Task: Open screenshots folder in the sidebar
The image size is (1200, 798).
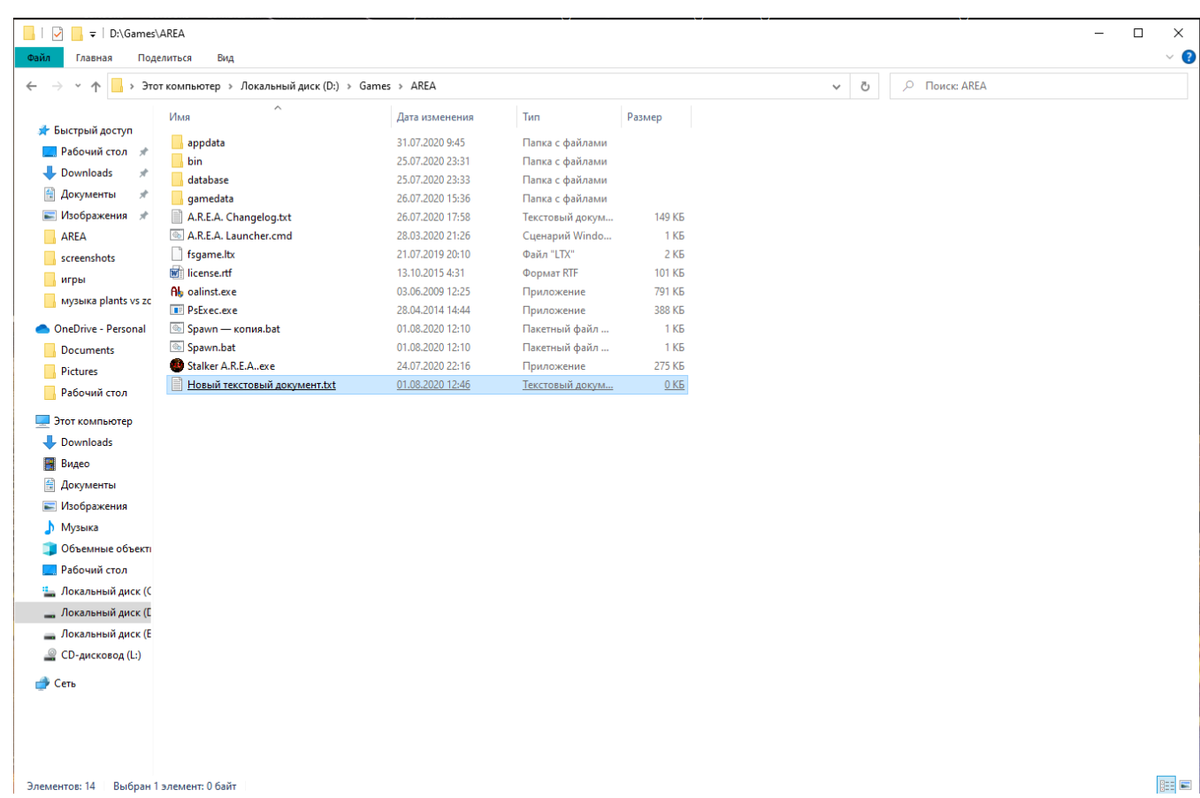Action: pos(87,258)
